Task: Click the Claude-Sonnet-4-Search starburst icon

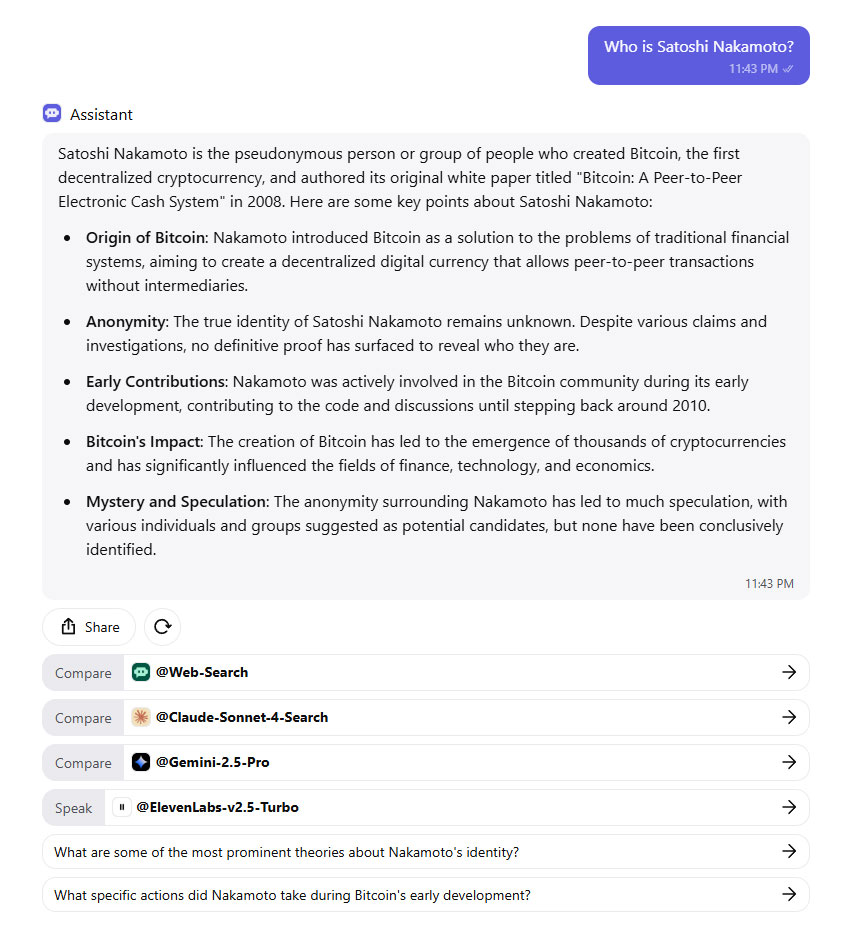Action: [x=141, y=717]
